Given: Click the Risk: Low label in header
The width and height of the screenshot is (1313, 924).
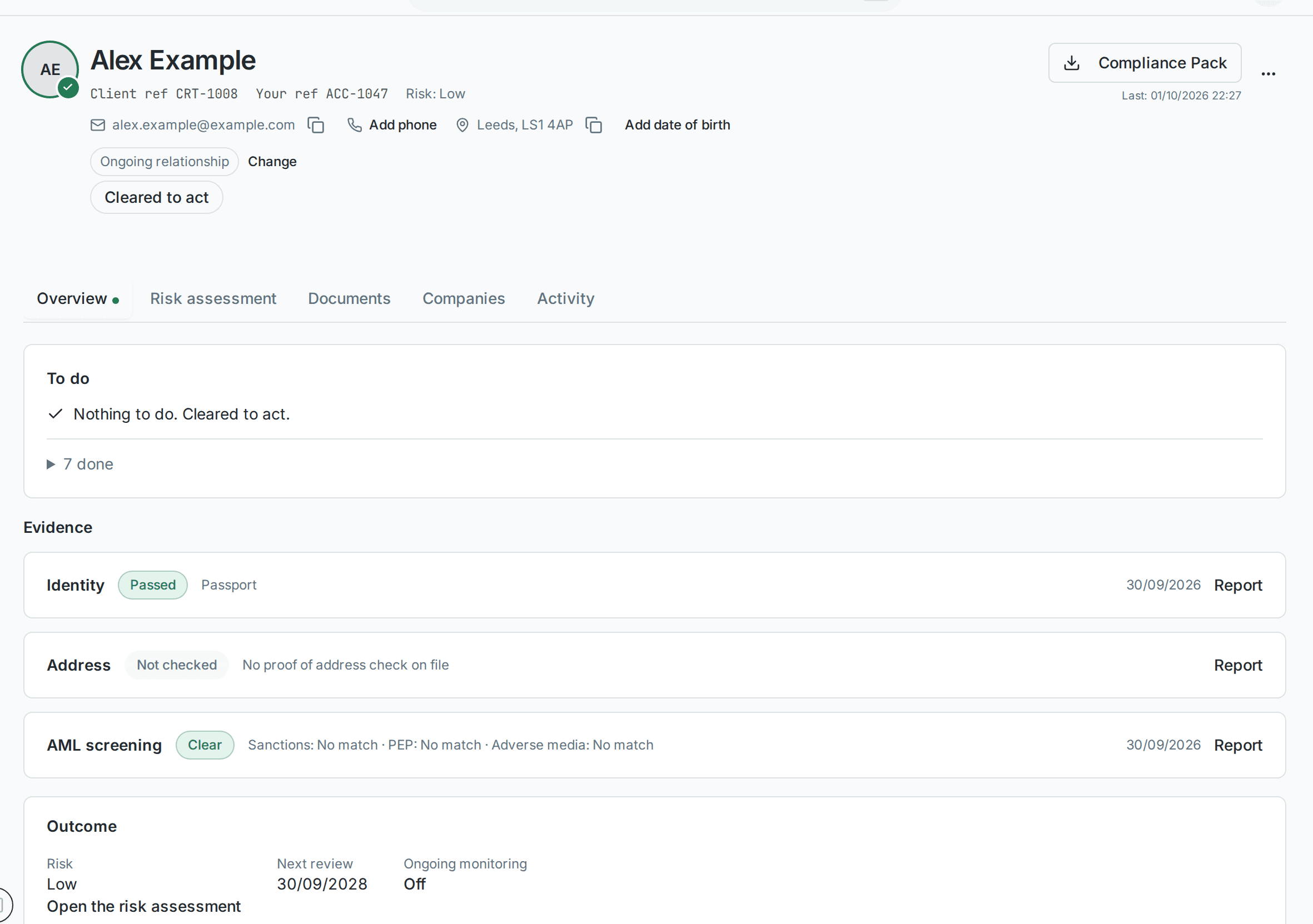Looking at the screenshot, I should pos(435,94).
